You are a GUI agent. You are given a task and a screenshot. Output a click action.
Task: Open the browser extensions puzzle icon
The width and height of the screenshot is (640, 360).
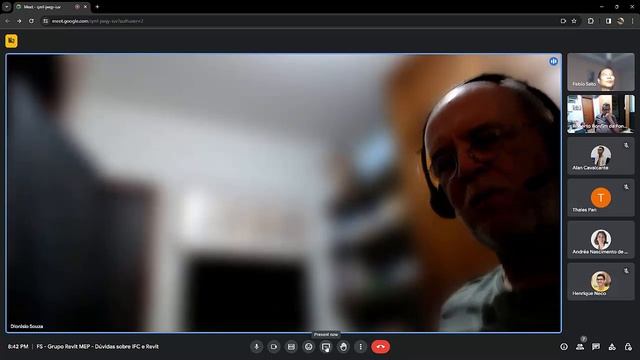(591, 21)
